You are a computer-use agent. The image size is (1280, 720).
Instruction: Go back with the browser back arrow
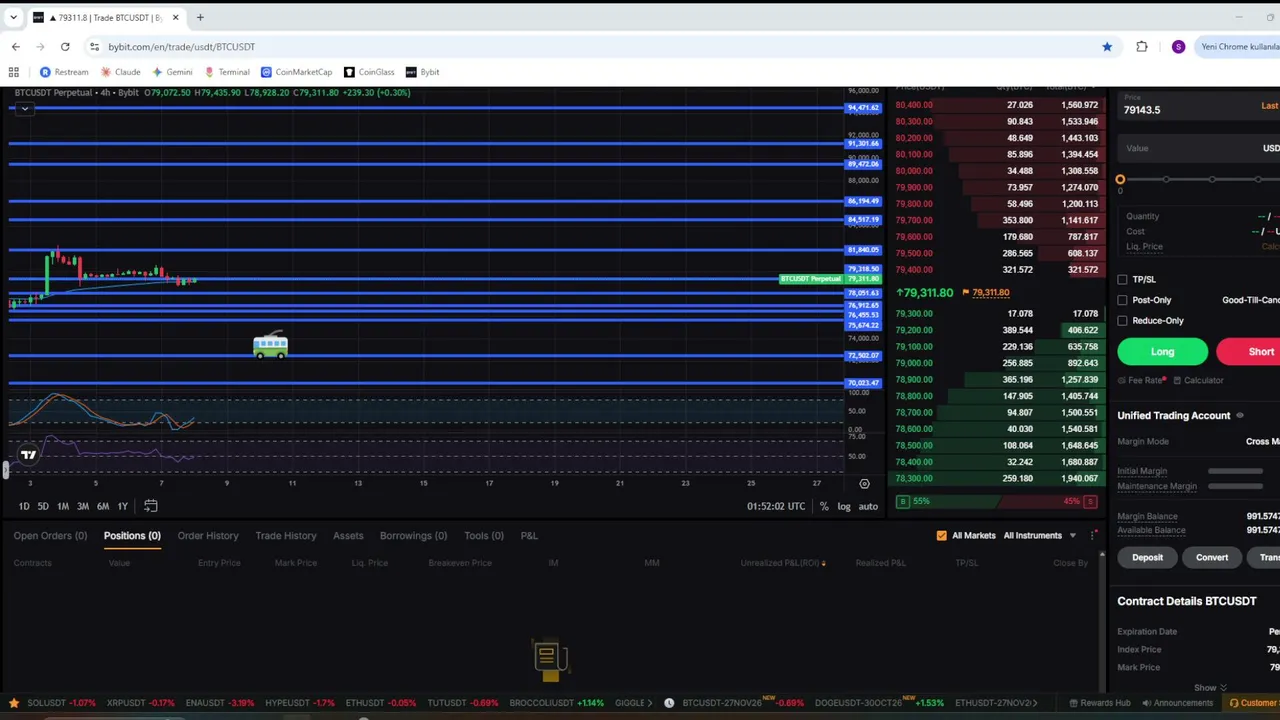click(x=15, y=47)
